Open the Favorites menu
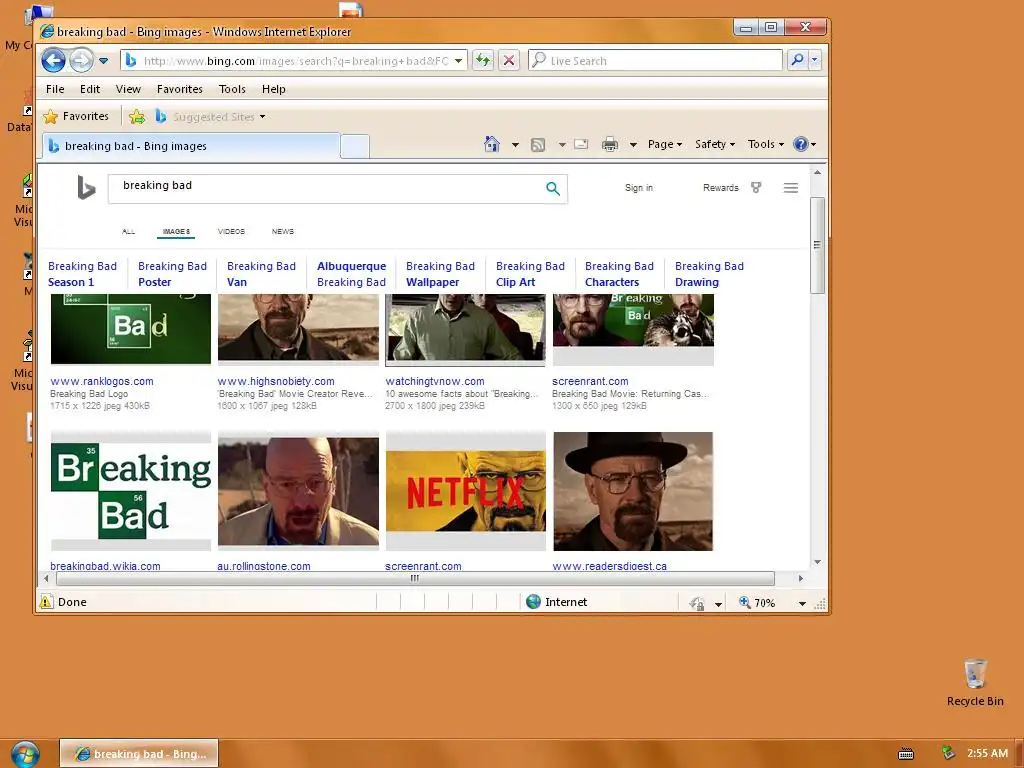 (x=180, y=89)
